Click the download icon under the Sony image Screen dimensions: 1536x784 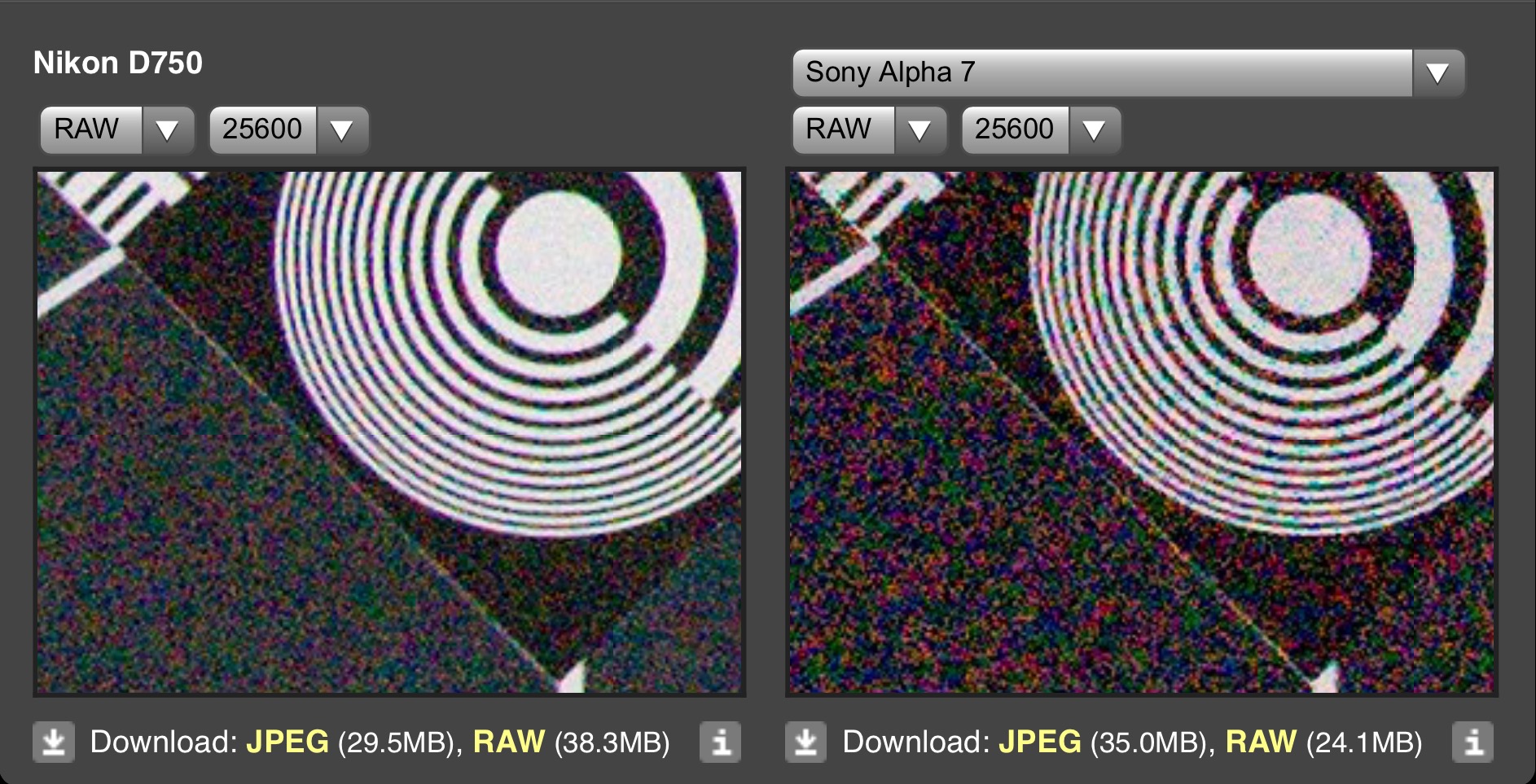coord(805,742)
